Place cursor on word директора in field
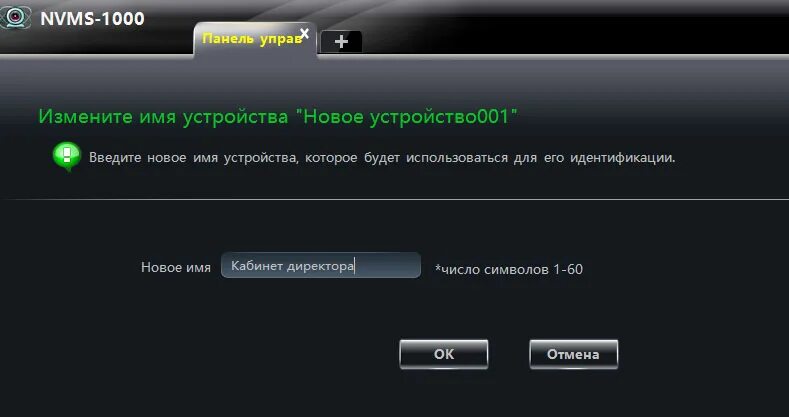 [x=320, y=266]
